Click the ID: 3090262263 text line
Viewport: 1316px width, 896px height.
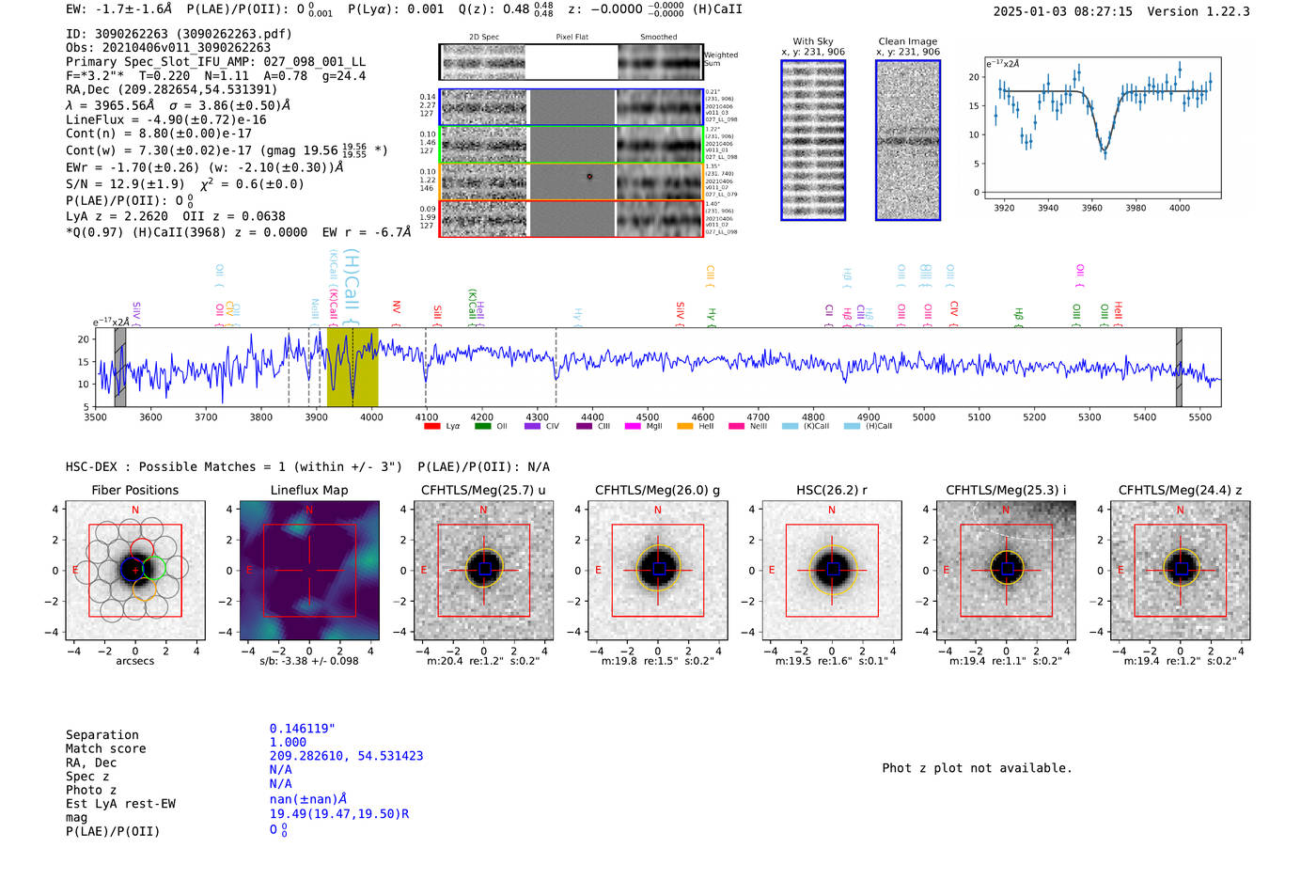tap(179, 34)
